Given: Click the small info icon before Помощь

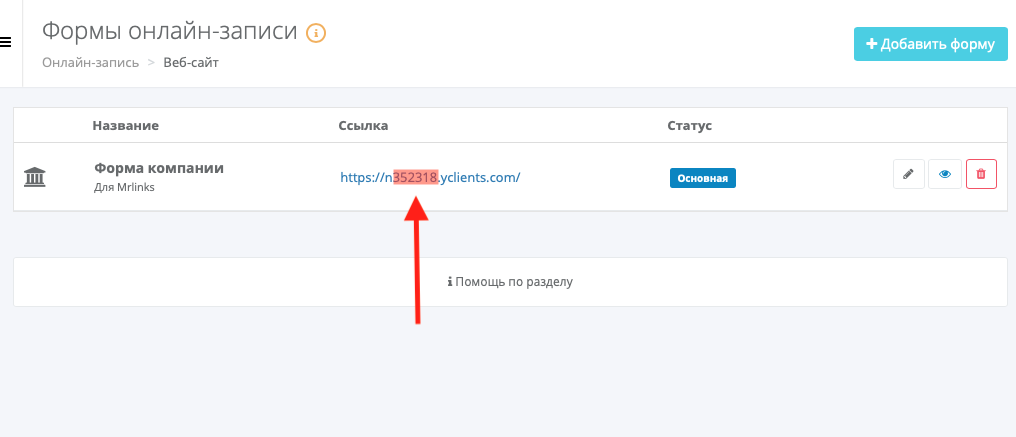Looking at the screenshot, I should pos(450,282).
